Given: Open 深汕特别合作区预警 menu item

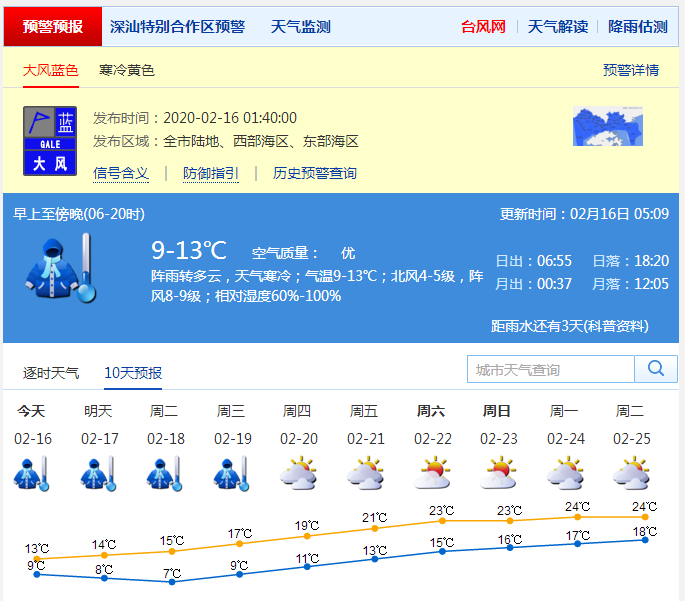Looking at the screenshot, I should click(x=177, y=27).
